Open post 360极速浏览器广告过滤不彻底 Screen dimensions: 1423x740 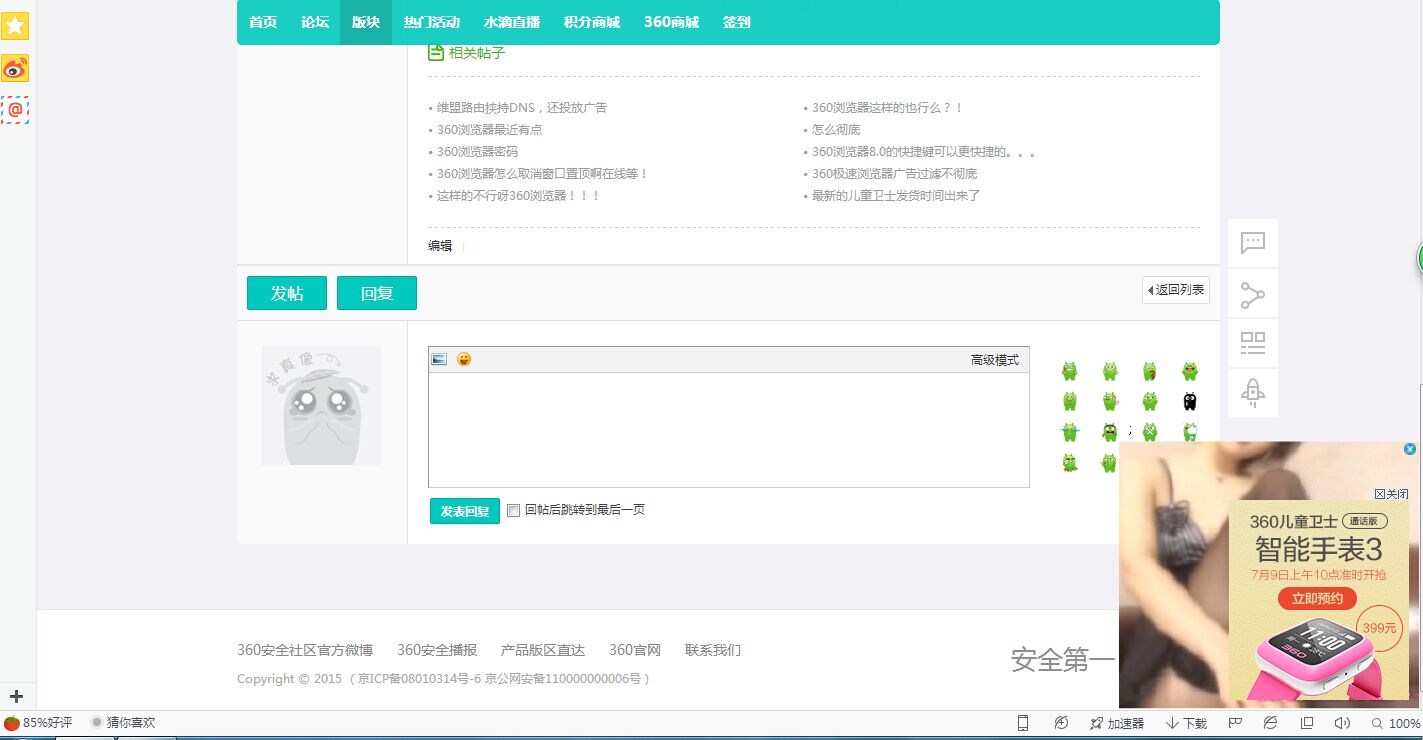895,173
